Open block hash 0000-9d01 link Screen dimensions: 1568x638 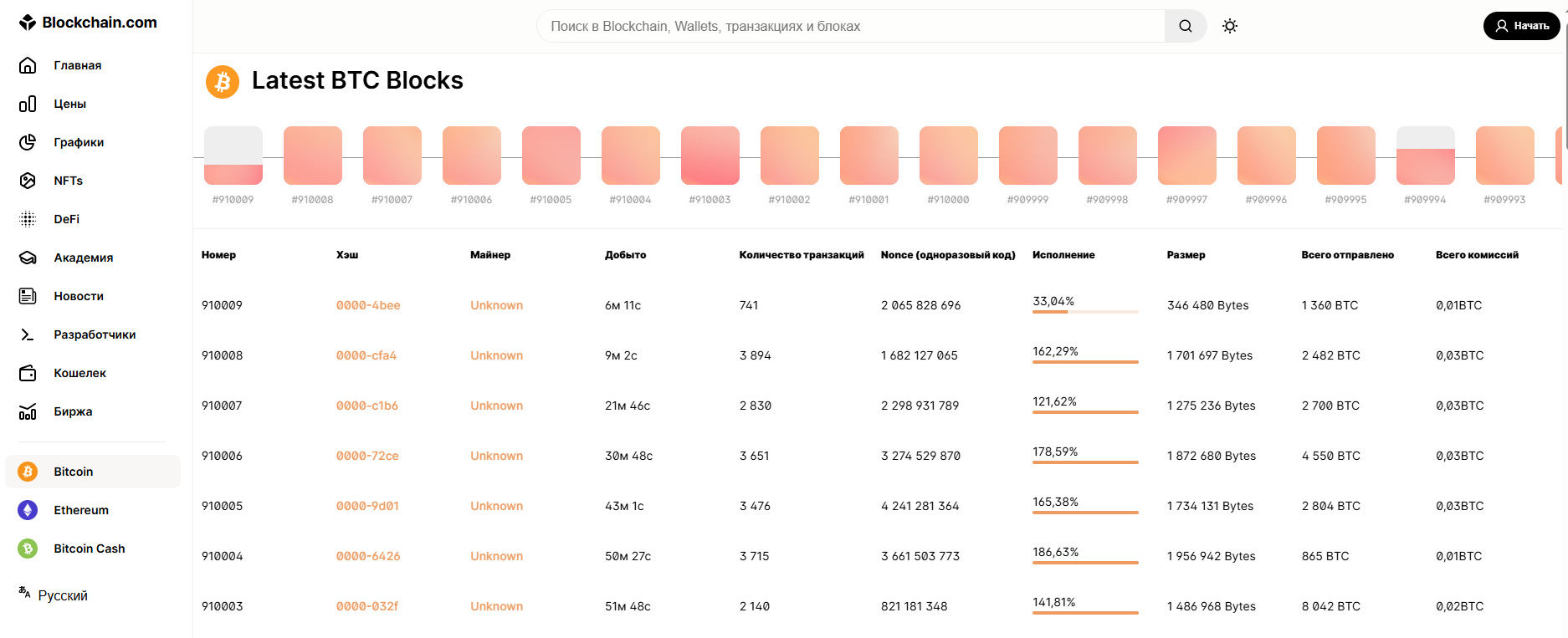[367, 506]
